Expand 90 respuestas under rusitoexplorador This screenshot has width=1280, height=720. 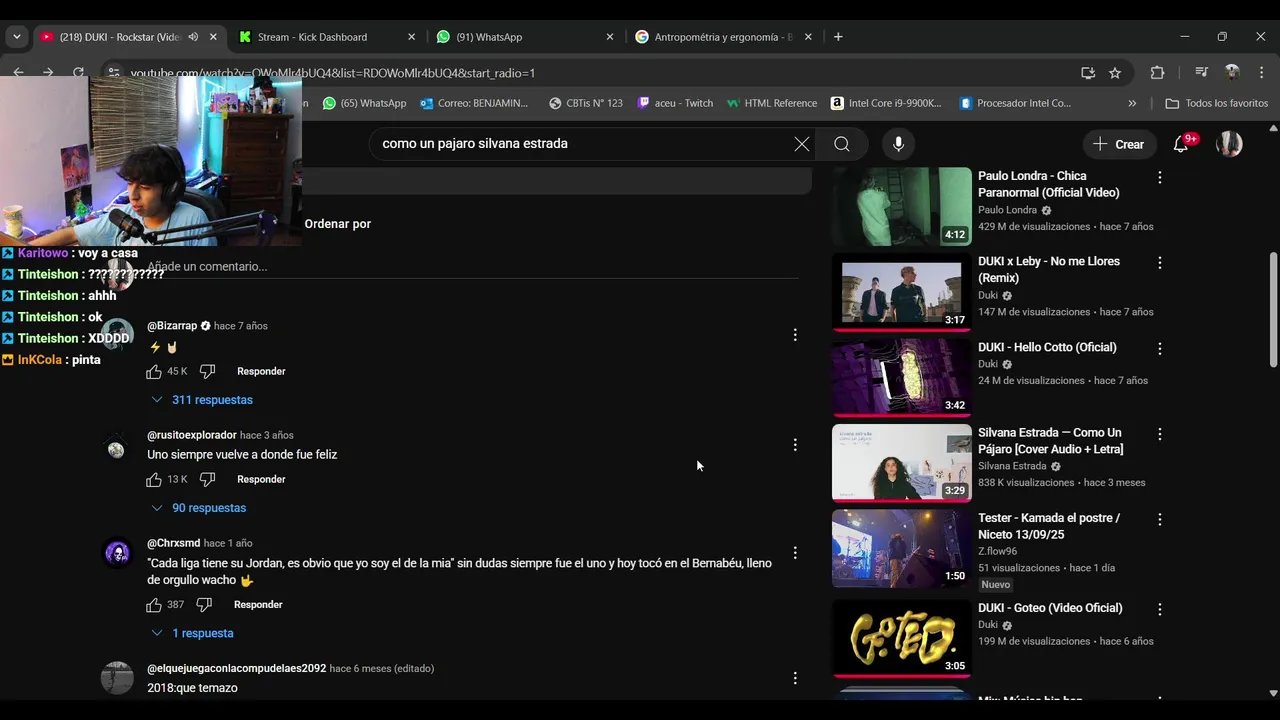click(x=198, y=508)
